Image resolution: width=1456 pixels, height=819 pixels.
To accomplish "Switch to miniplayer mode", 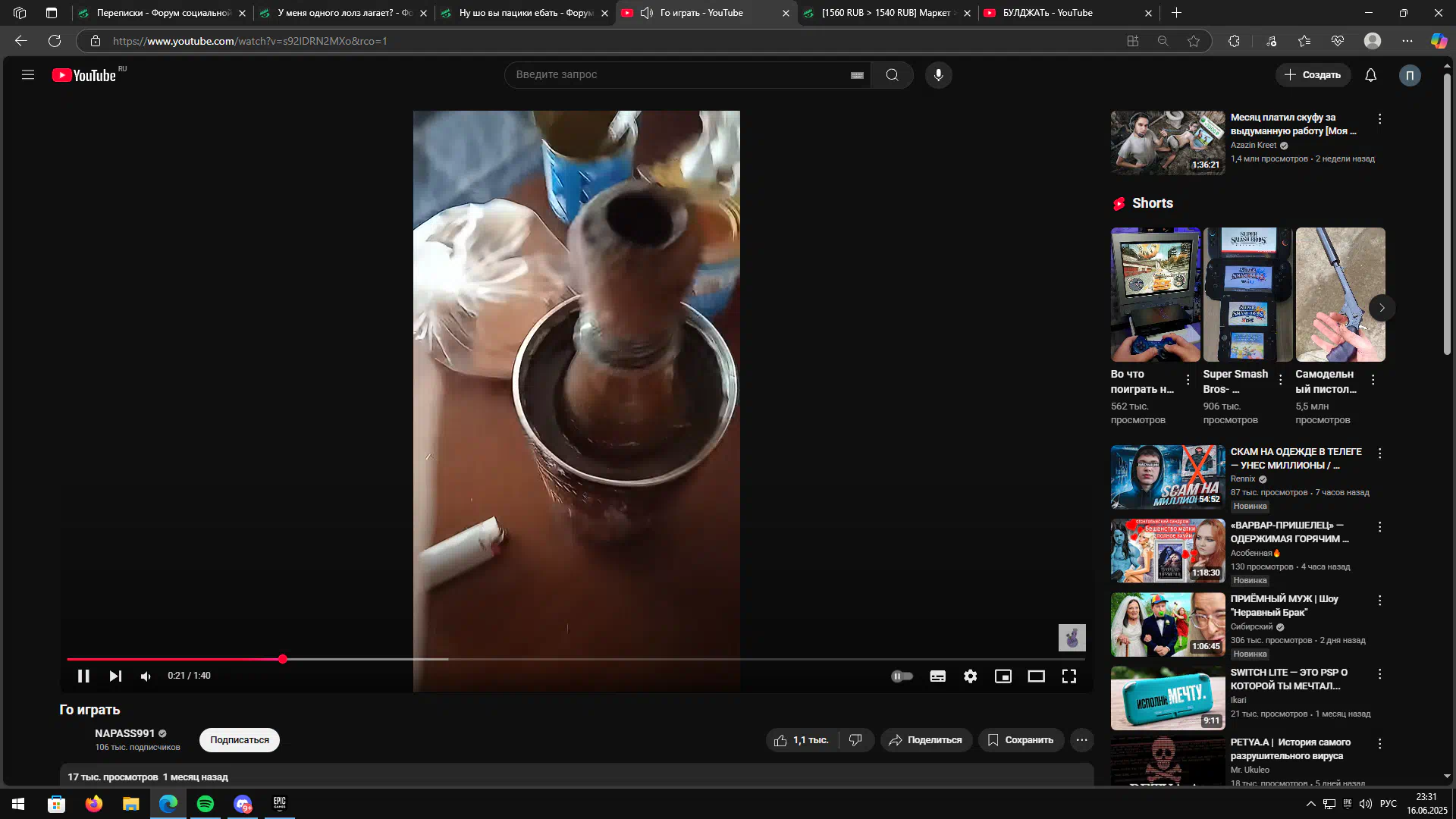I will (1003, 676).
